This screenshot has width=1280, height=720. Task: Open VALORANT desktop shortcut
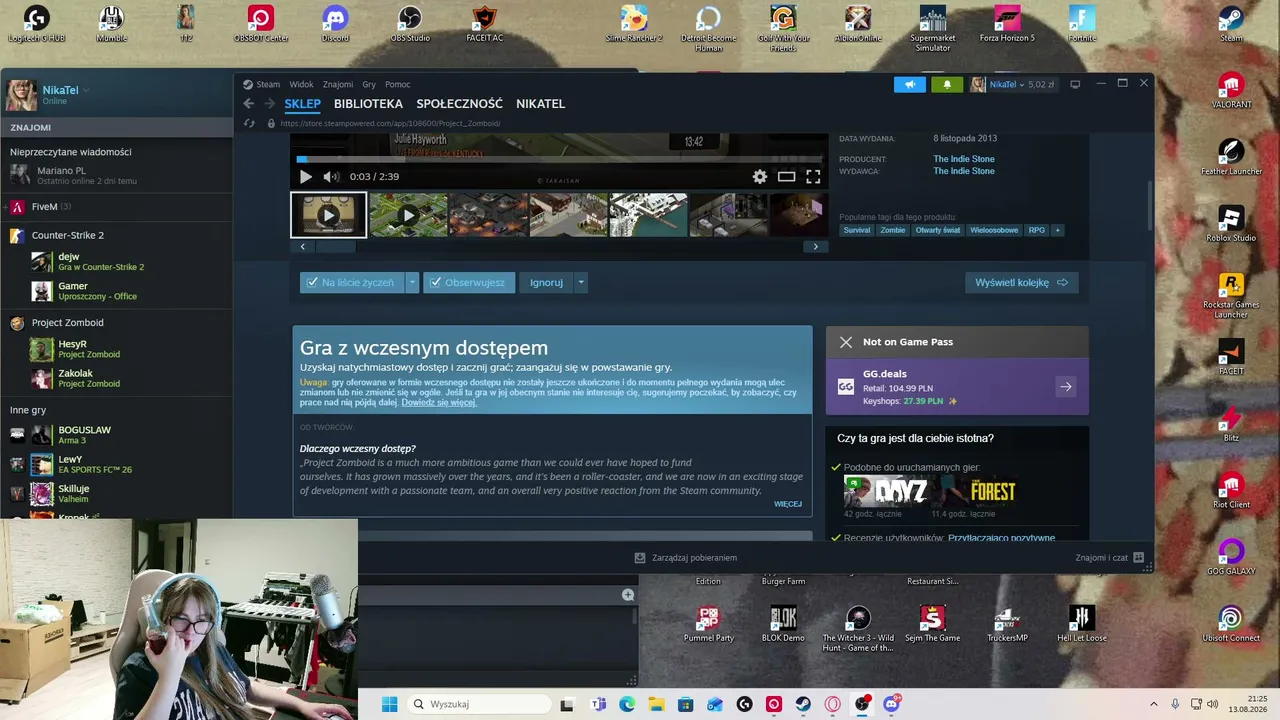click(x=1231, y=90)
